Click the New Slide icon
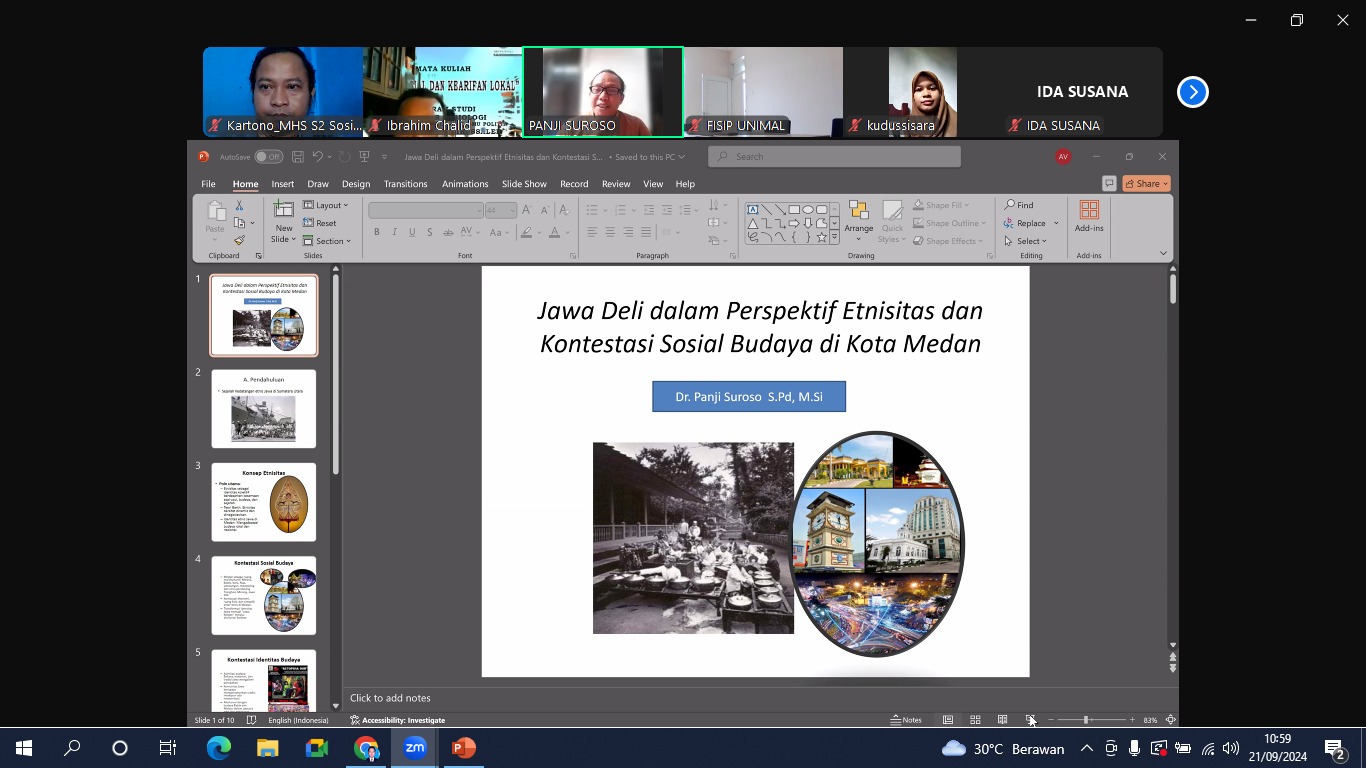 [x=284, y=211]
